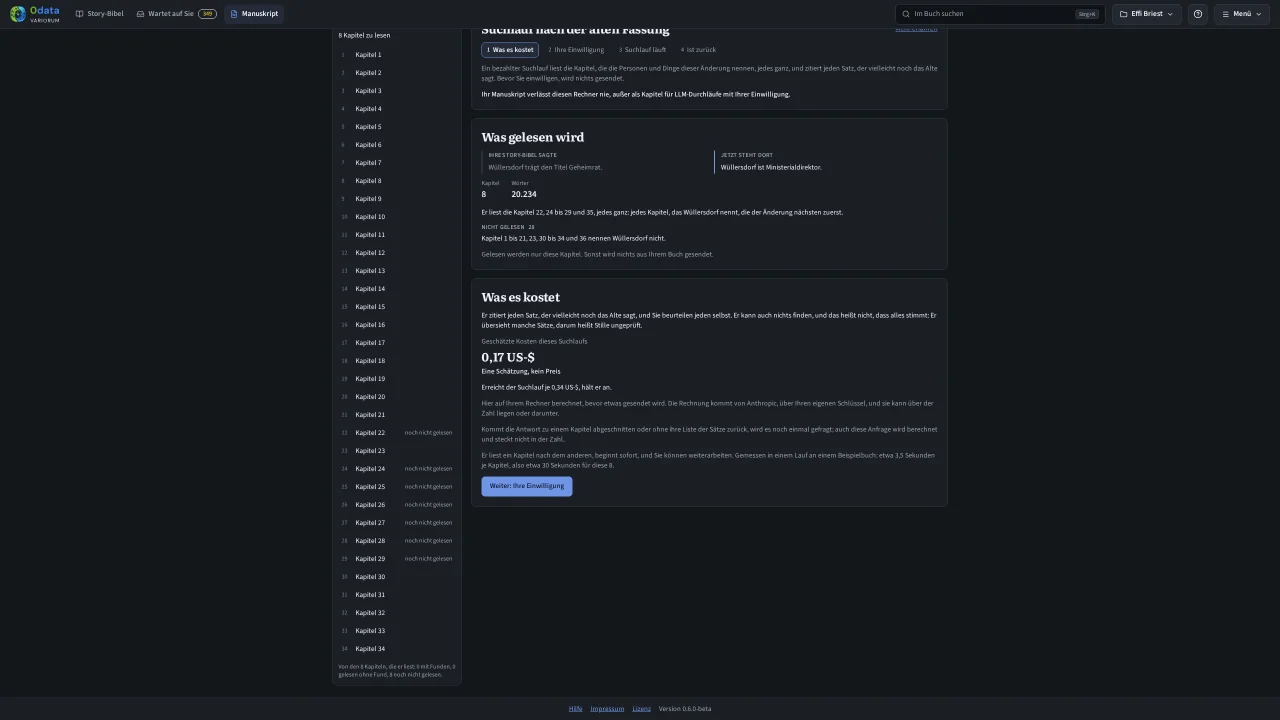Expand the Menü dropdown
Image resolution: width=1280 pixels, height=720 pixels.
click(1242, 14)
